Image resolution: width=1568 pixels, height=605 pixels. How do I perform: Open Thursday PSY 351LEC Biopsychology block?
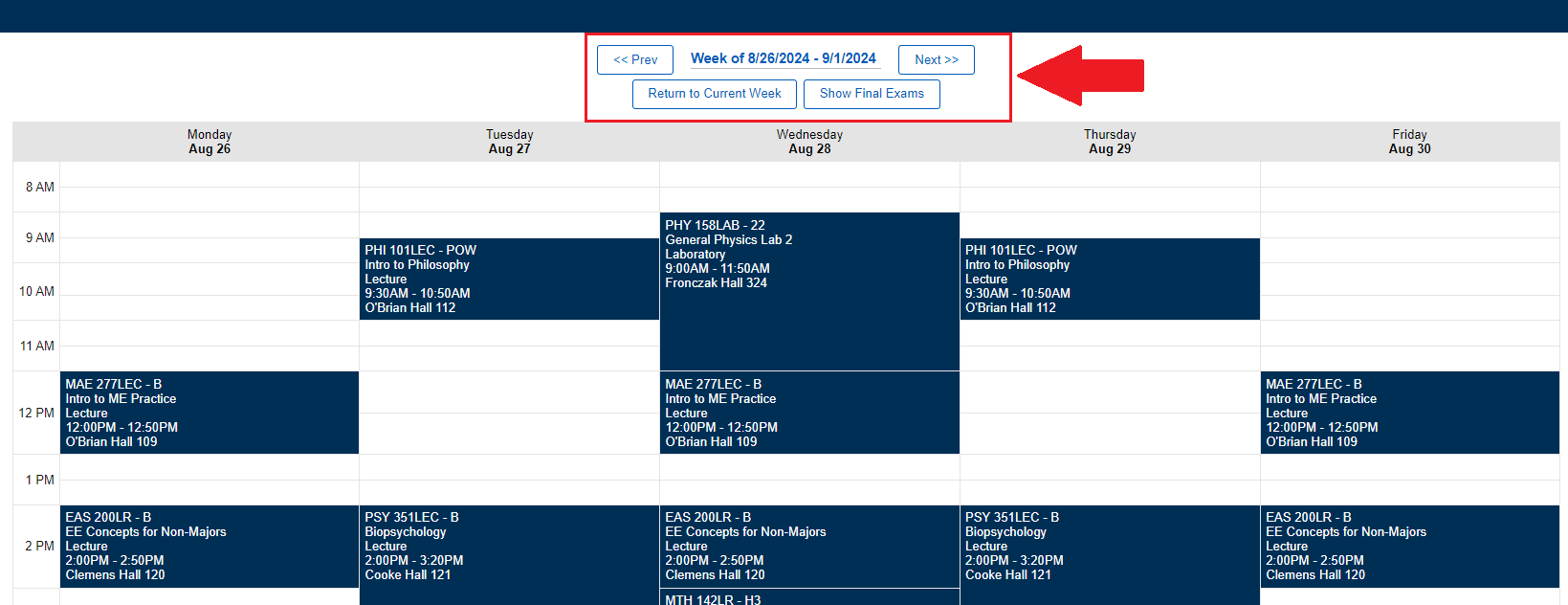[1110, 553]
